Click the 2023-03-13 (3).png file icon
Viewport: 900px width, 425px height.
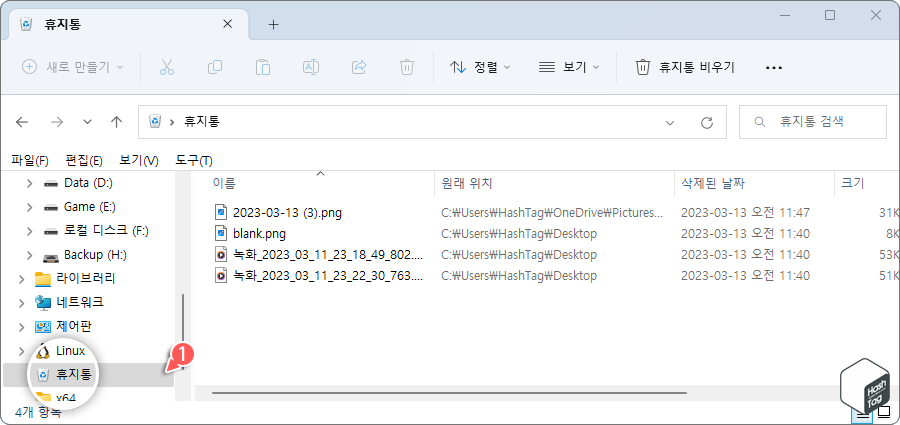pyautogui.click(x=221, y=213)
